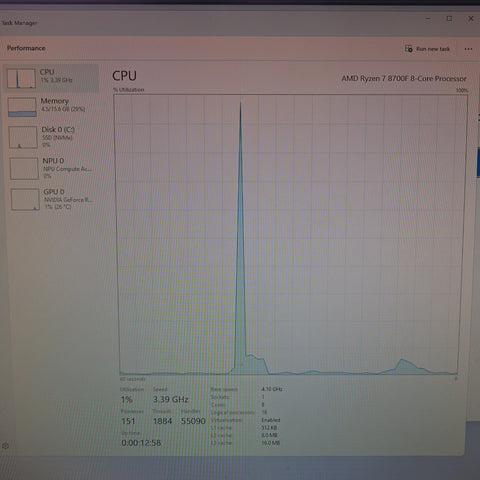Open the three-dot more options menu
480x480 pixels.
click(x=468, y=49)
